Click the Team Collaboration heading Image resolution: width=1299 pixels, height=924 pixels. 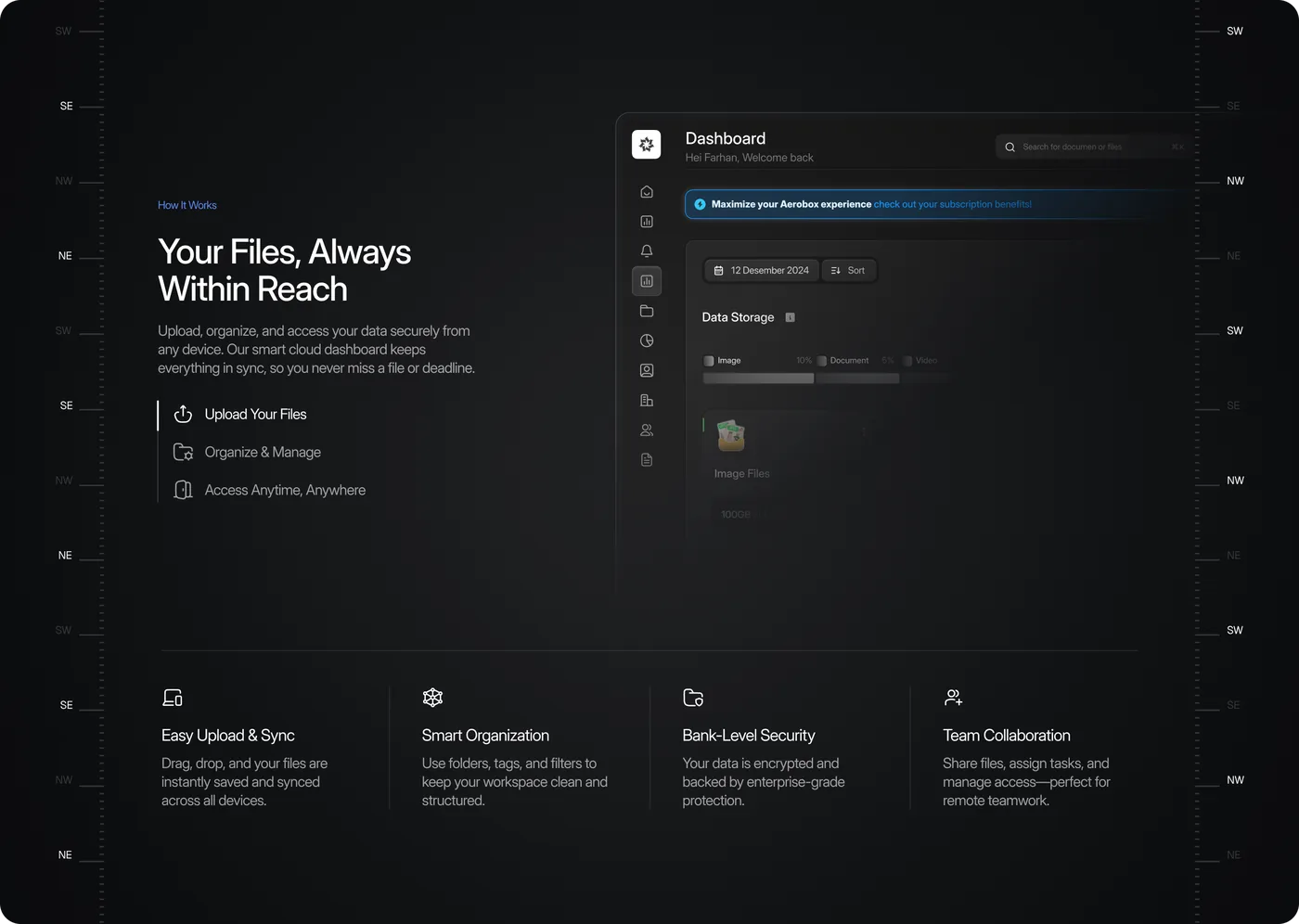click(x=1007, y=736)
